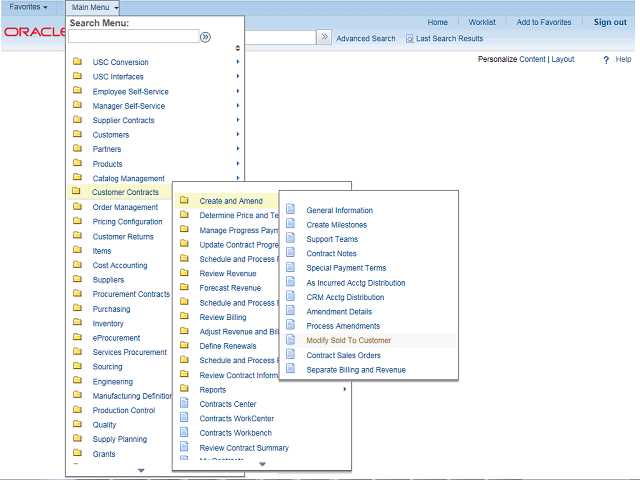Click the folder icon beside Create and Amend

(x=183, y=201)
